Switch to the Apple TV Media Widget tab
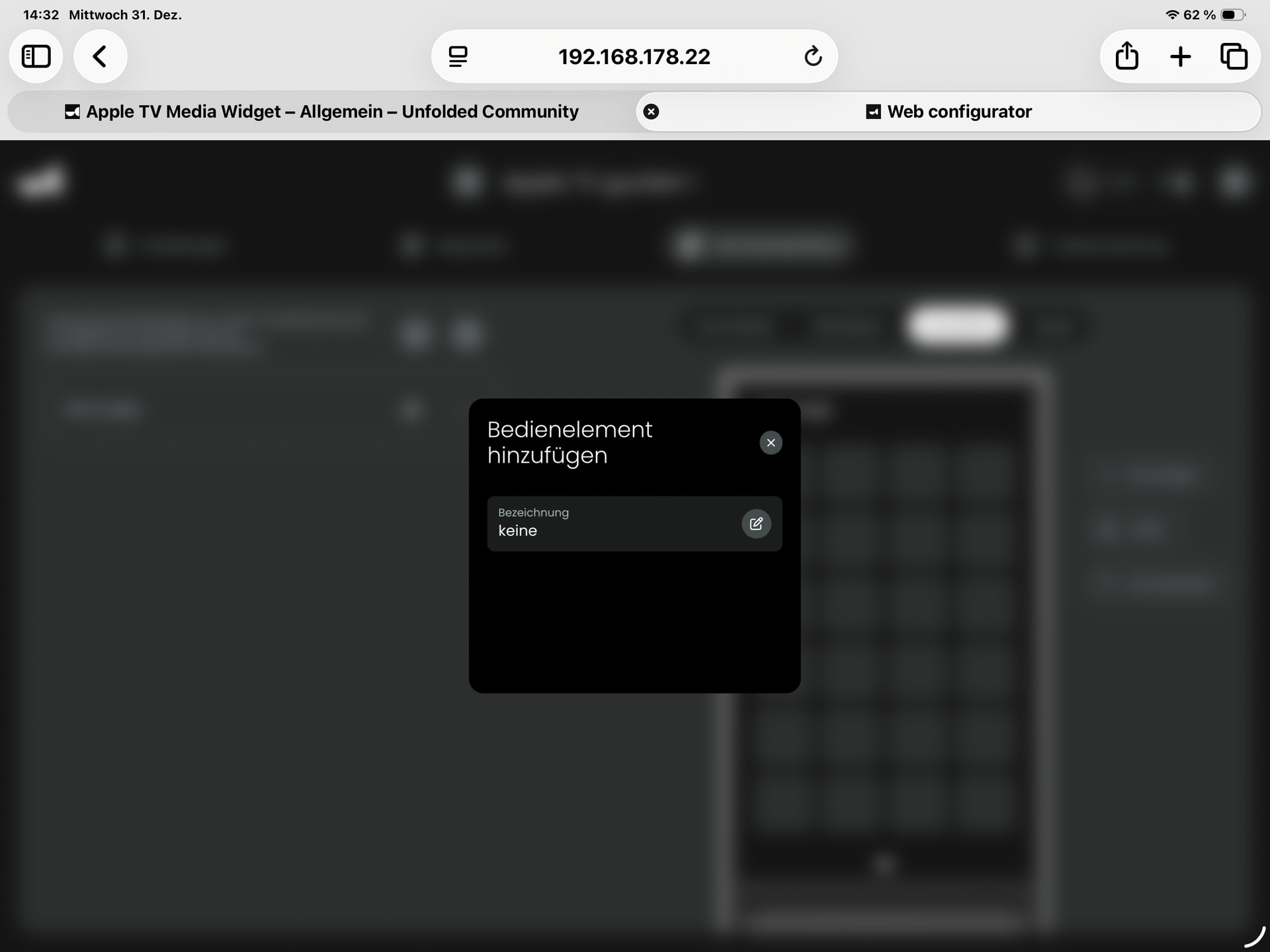The width and height of the screenshot is (1270, 952). point(321,111)
